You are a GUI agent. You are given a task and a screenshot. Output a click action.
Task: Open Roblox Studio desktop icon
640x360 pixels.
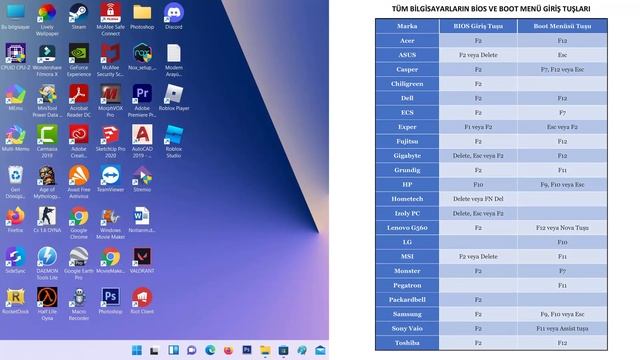173,141
